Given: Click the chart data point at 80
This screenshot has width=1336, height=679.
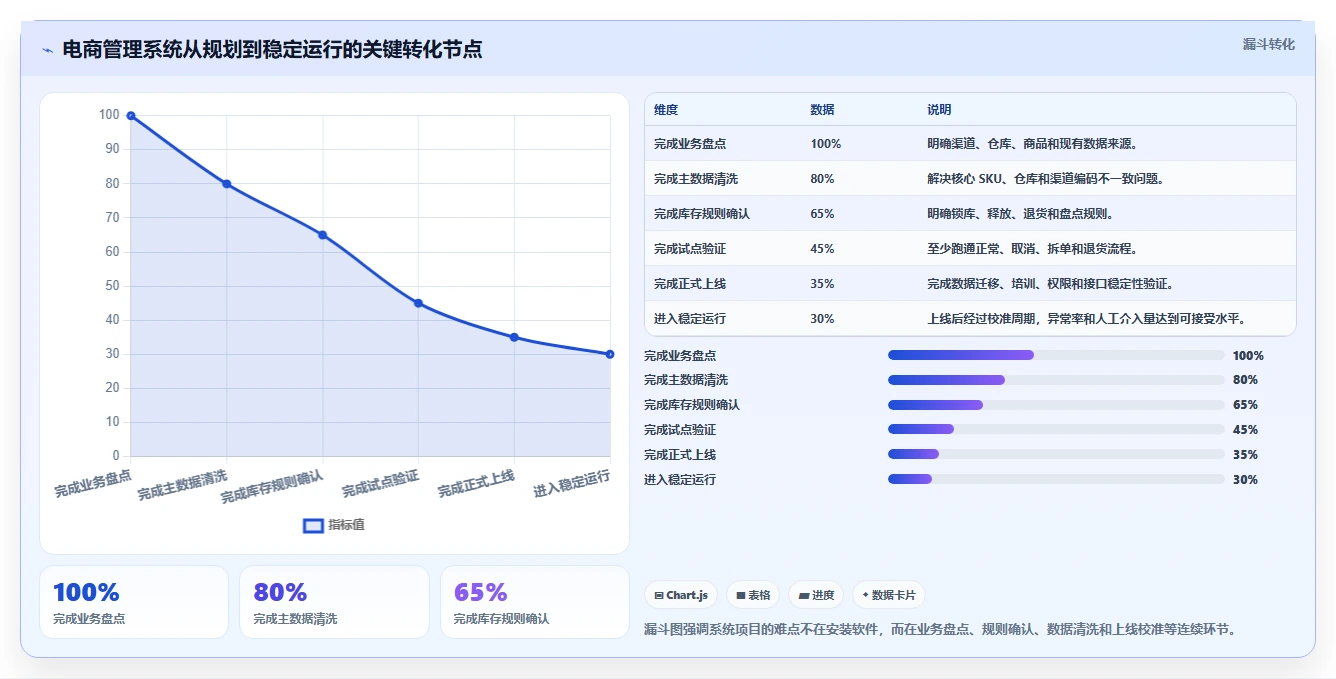Looking at the screenshot, I should pos(227,183).
